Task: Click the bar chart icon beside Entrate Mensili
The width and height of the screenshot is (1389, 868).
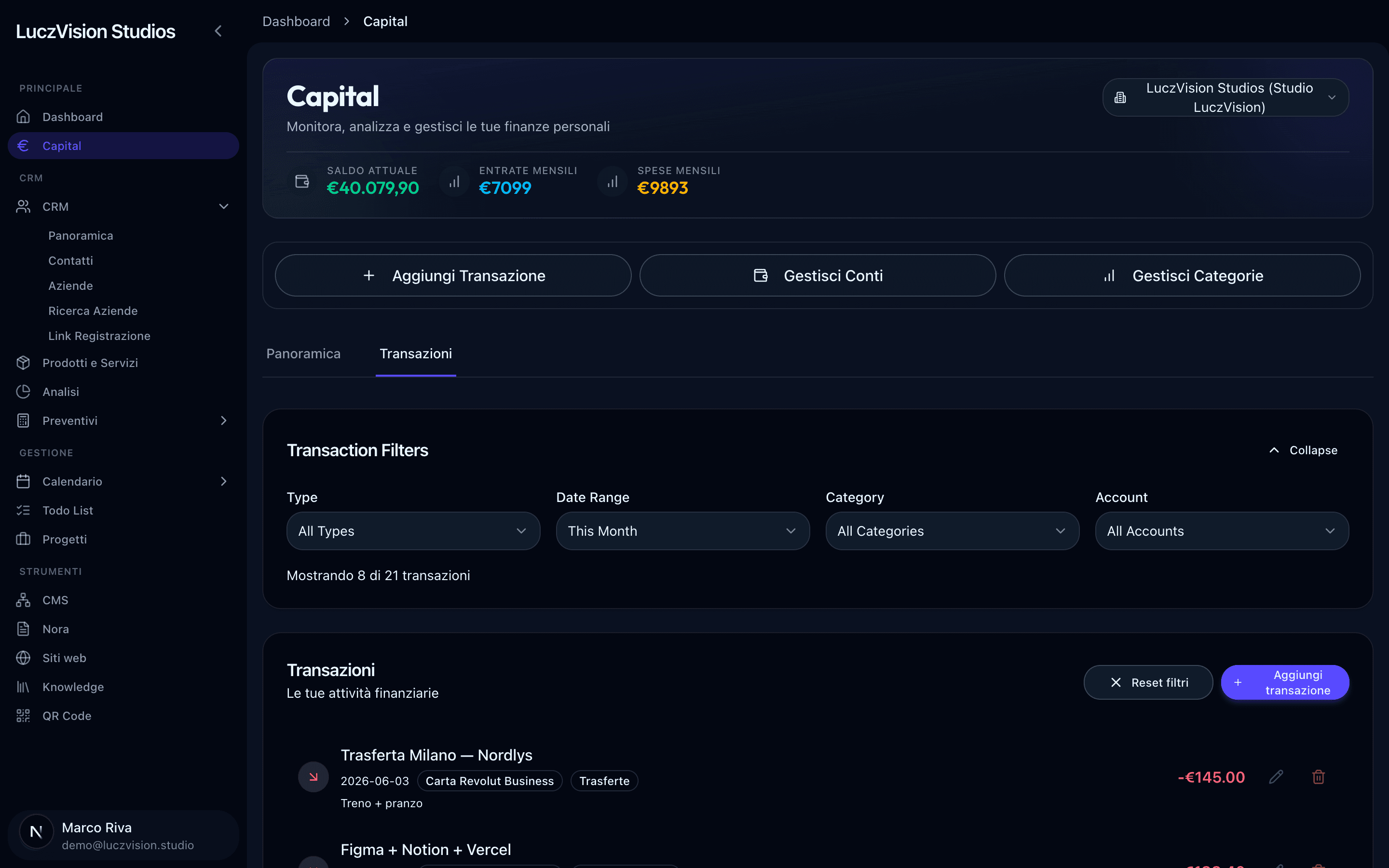Action: coord(454,181)
